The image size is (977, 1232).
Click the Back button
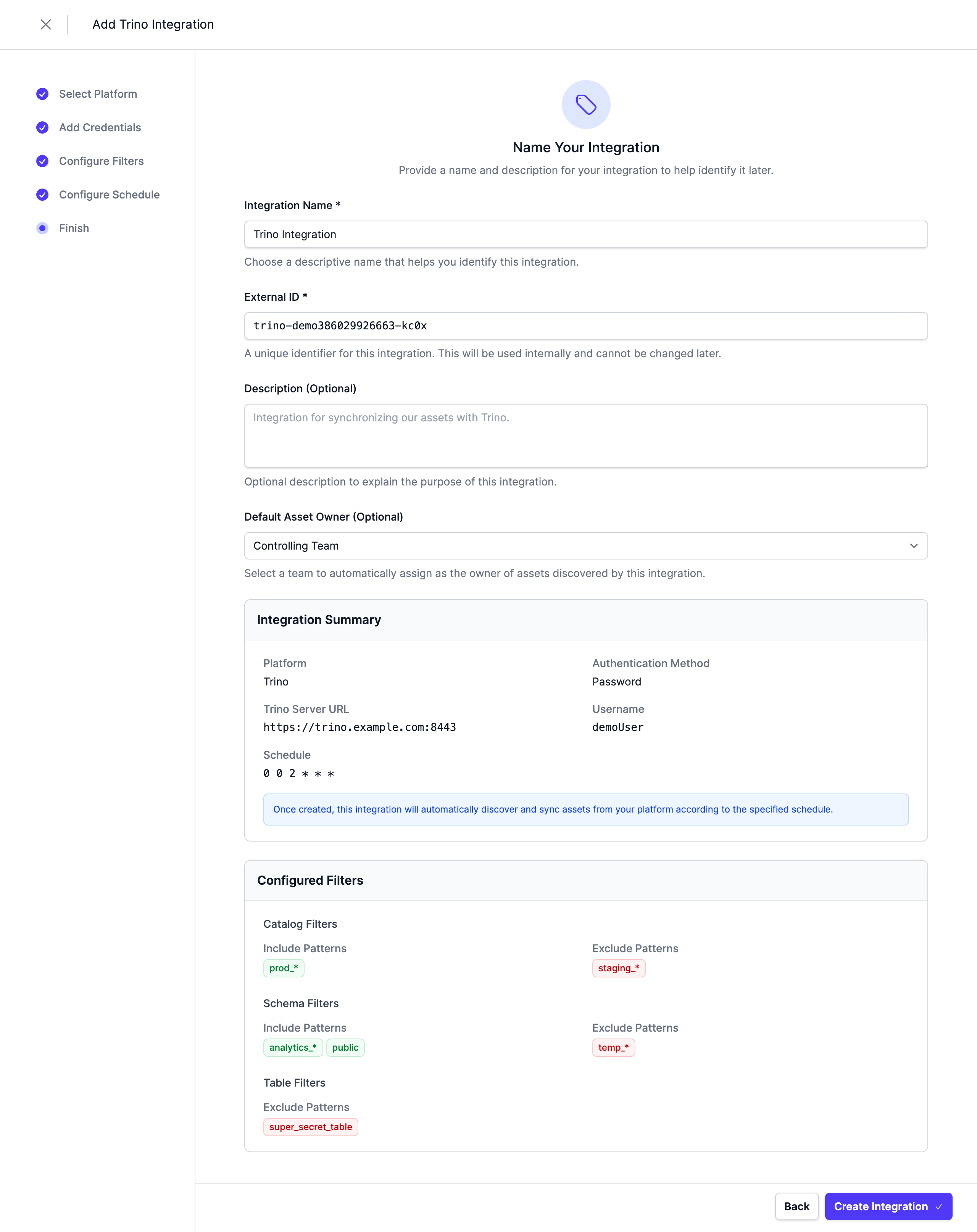[x=796, y=1206]
